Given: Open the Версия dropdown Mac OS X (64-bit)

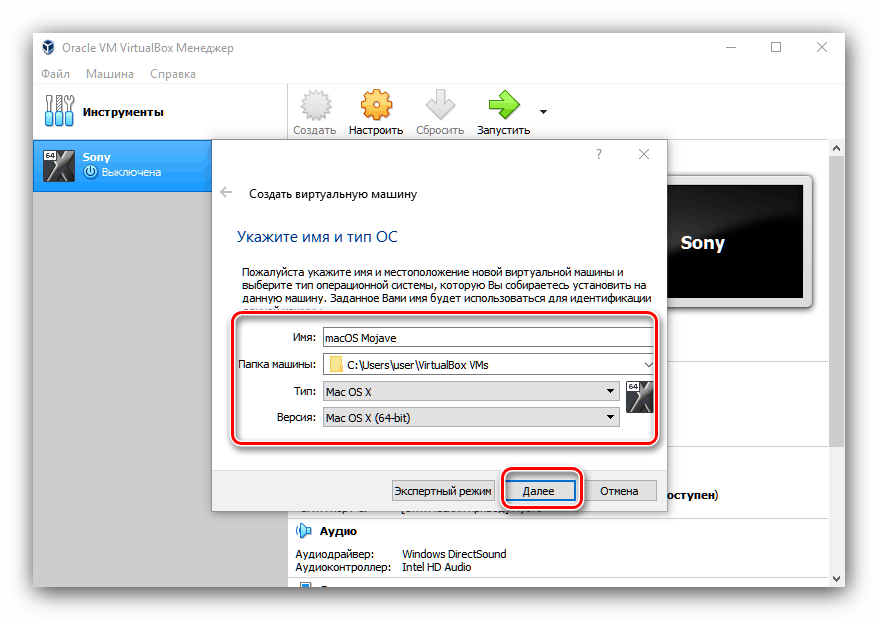Looking at the screenshot, I should pyautogui.click(x=471, y=418).
